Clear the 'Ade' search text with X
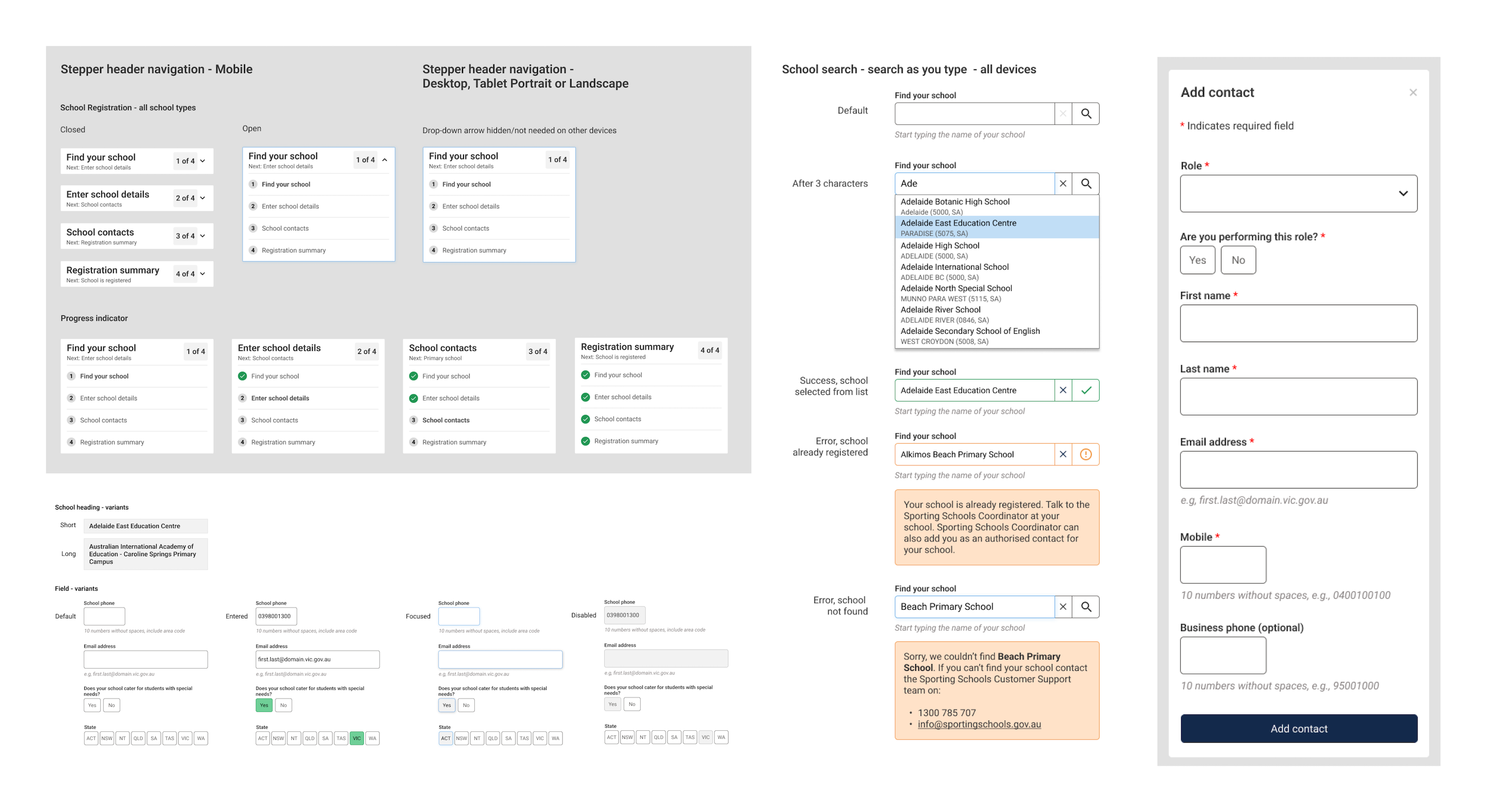Viewport: 1504px width, 812px height. tap(1063, 183)
